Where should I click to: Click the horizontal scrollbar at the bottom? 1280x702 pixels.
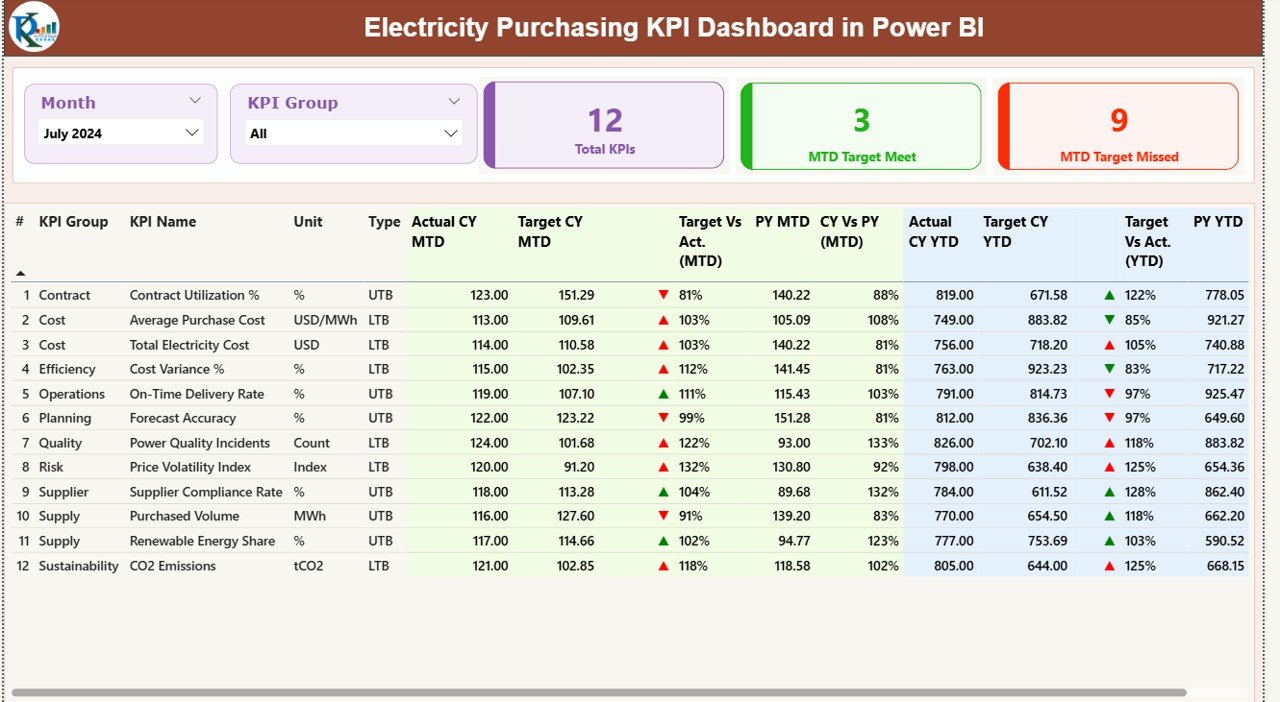(x=600, y=690)
